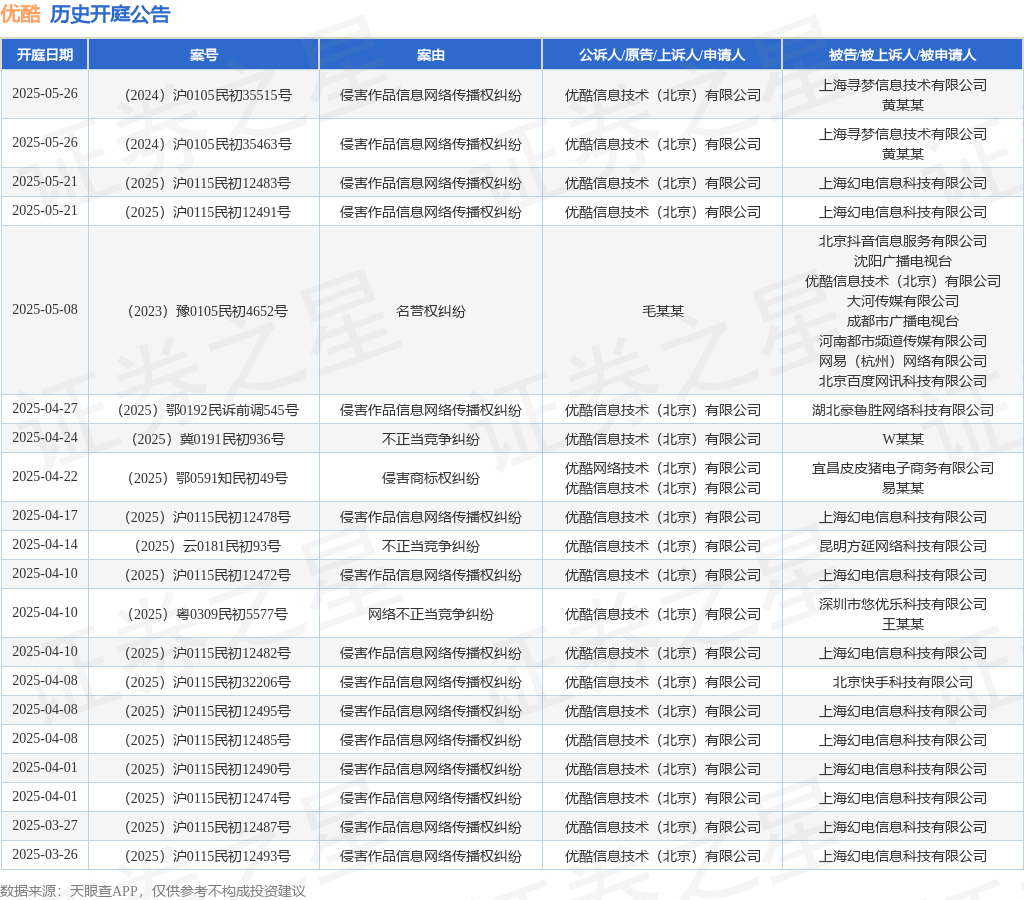Click plaintiff 优酷网络技术（北京）有限公司
The height and width of the screenshot is (900, 1024).
(662, 468)
